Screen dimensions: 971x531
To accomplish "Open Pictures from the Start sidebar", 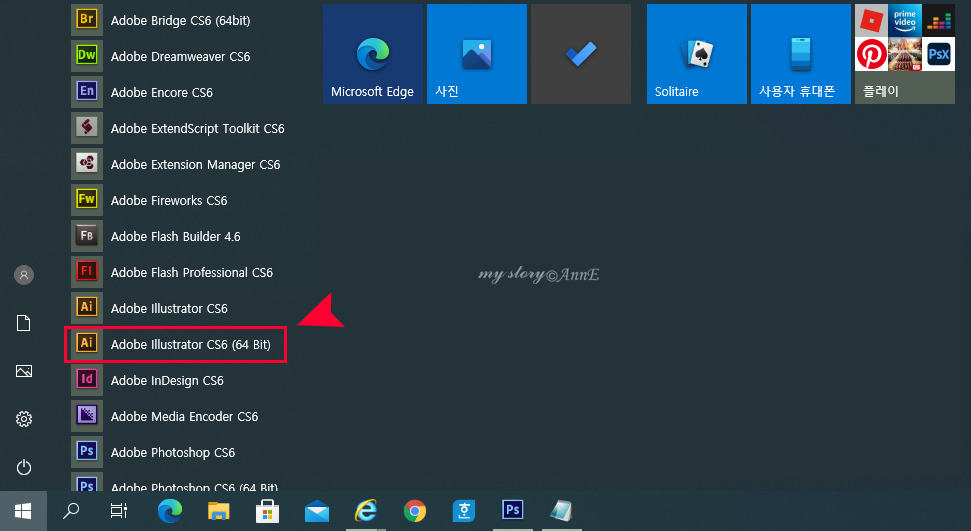I will click(24, 371).
